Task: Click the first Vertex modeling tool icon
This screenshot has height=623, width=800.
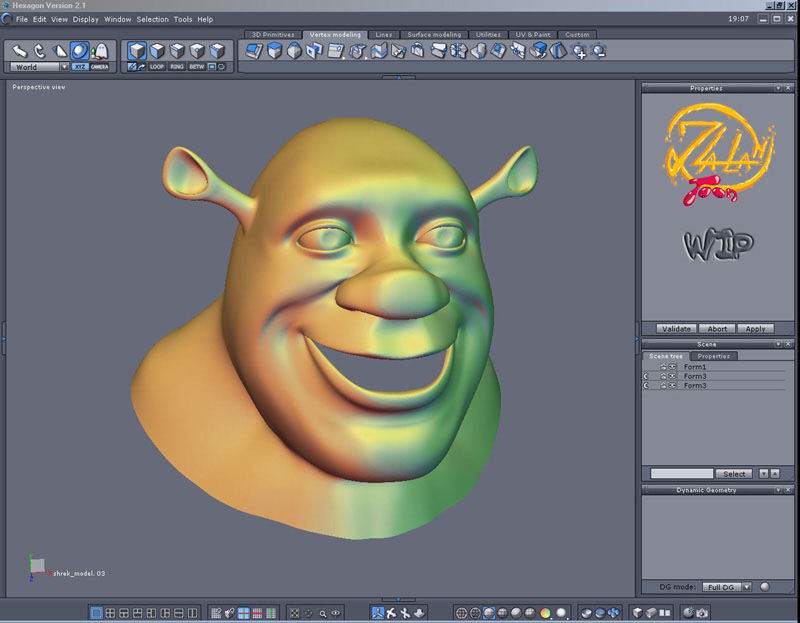Action: [x=254, y=50]
